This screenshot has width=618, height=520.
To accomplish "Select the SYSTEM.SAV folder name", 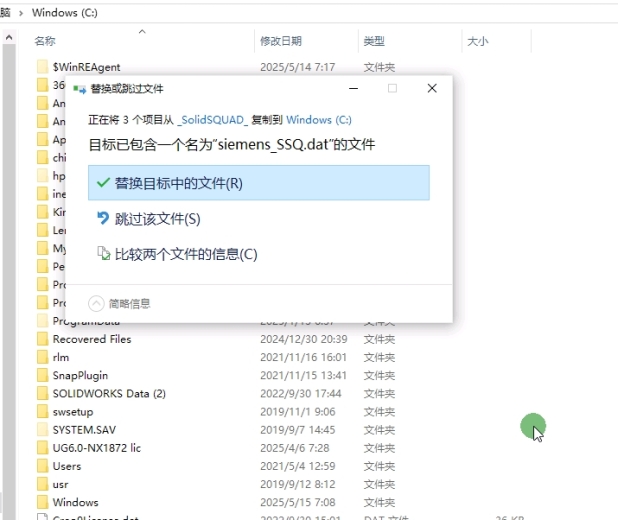I will click(84, 430).
